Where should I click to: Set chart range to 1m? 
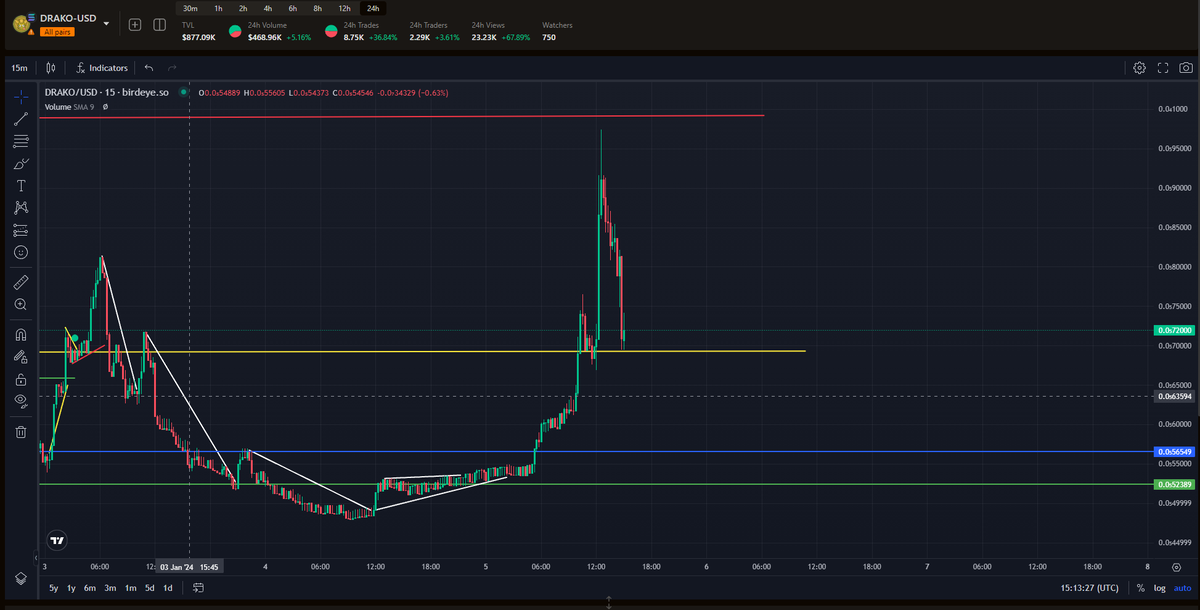click(130, 588)
